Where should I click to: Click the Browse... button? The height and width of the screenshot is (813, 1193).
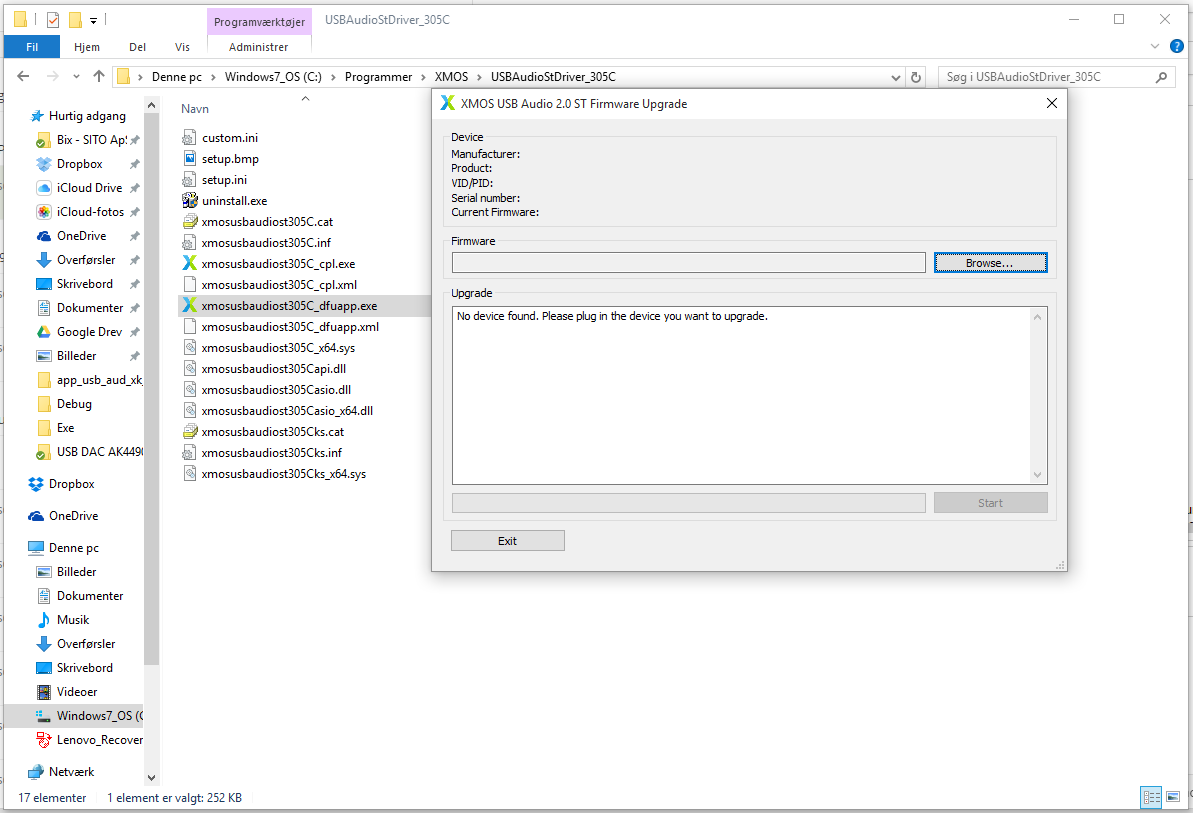coord(990,262)
